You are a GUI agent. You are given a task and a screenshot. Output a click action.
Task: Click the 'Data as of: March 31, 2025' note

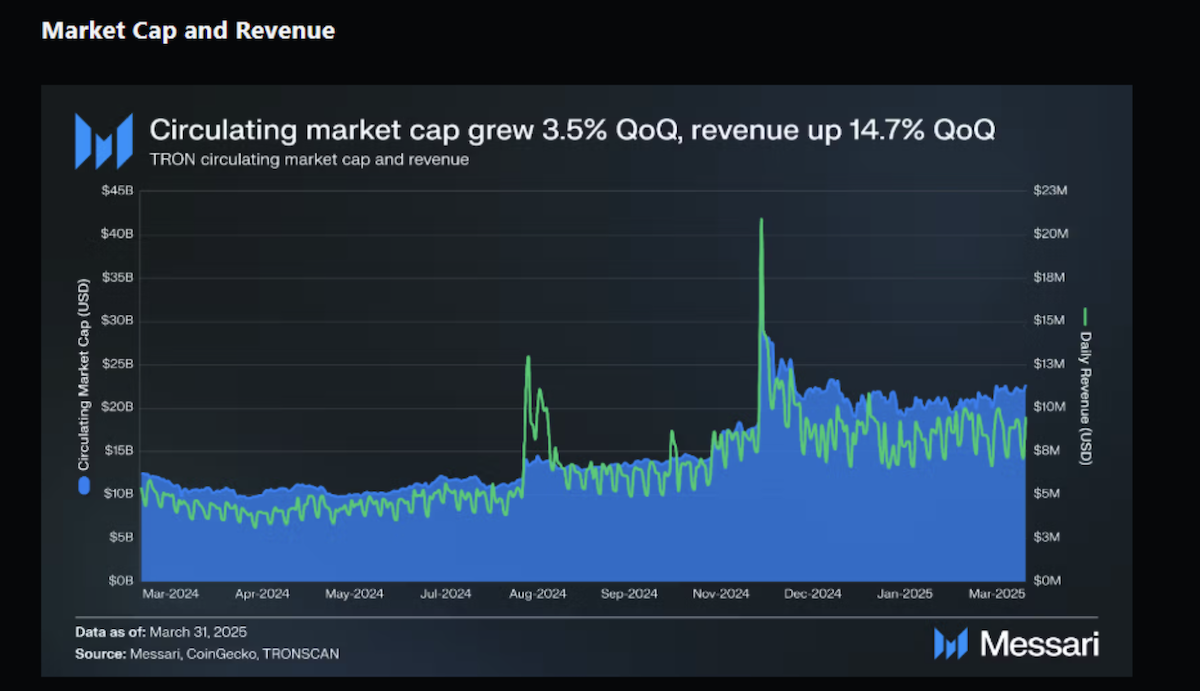click(160, 633)
